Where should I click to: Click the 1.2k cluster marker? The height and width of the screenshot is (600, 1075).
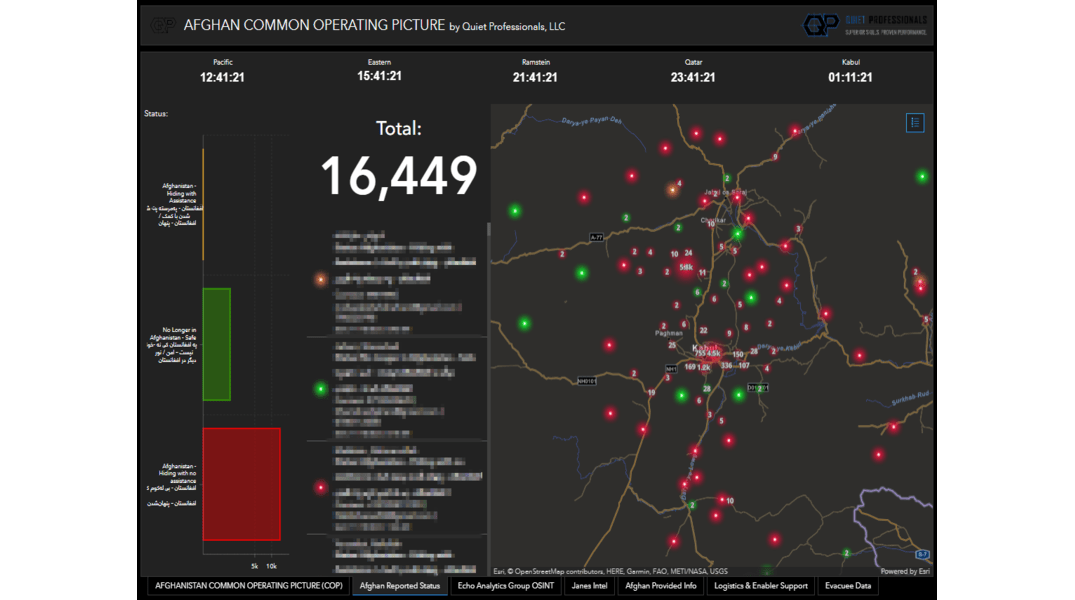704,367
